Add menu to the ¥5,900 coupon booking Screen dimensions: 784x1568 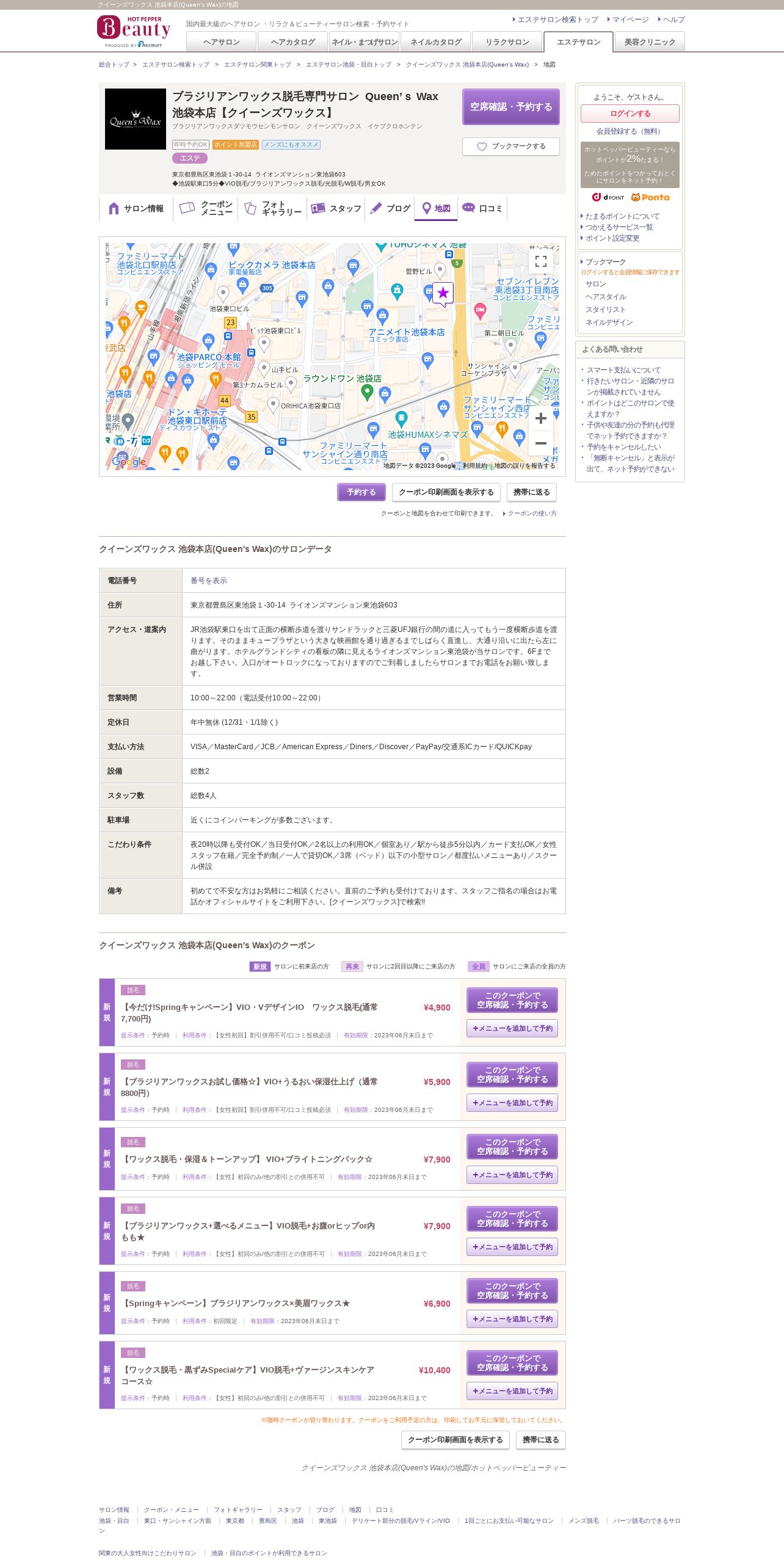click(x=512, y=1103)
